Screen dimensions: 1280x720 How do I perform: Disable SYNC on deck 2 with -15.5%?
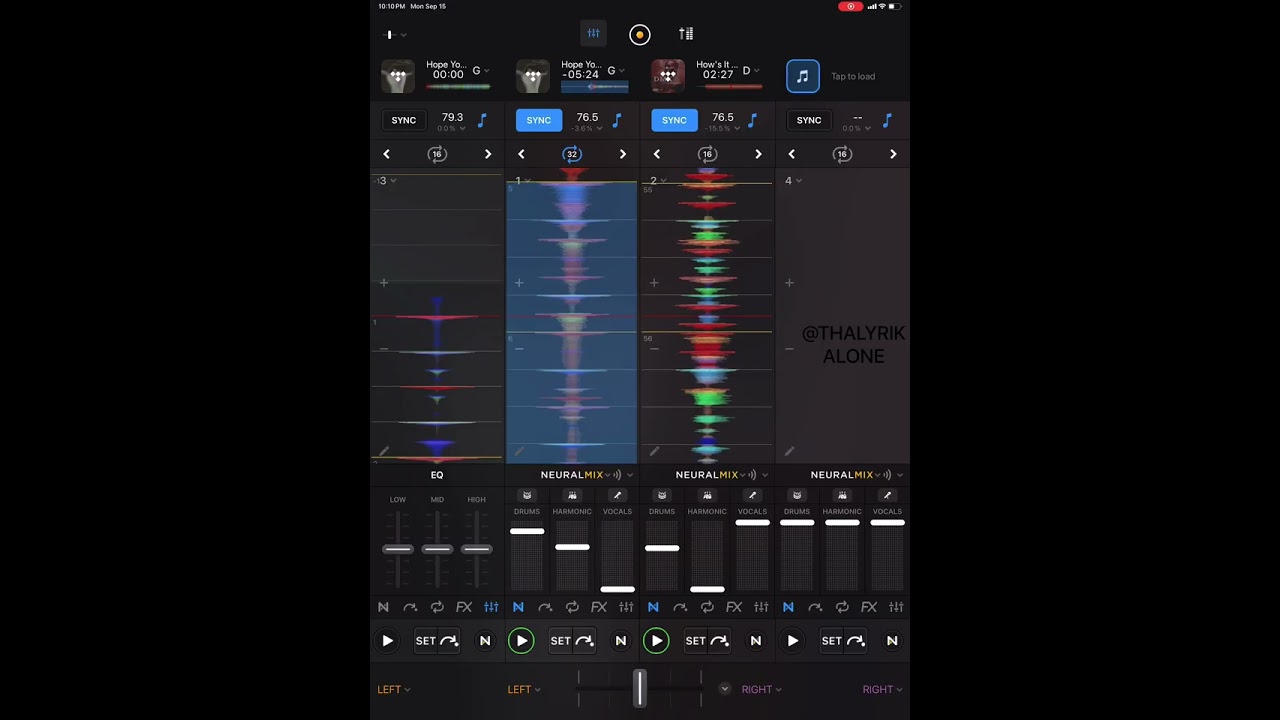674,120
